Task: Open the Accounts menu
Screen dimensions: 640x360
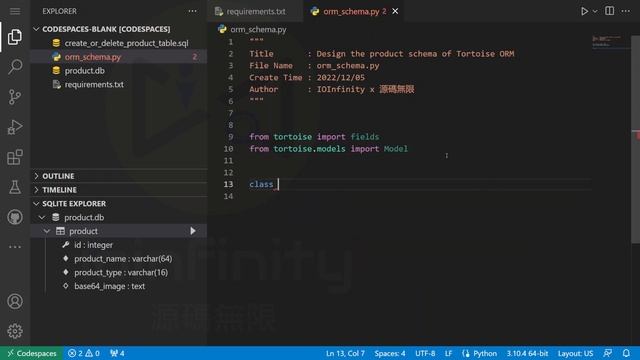Action: tap(15, 301)
